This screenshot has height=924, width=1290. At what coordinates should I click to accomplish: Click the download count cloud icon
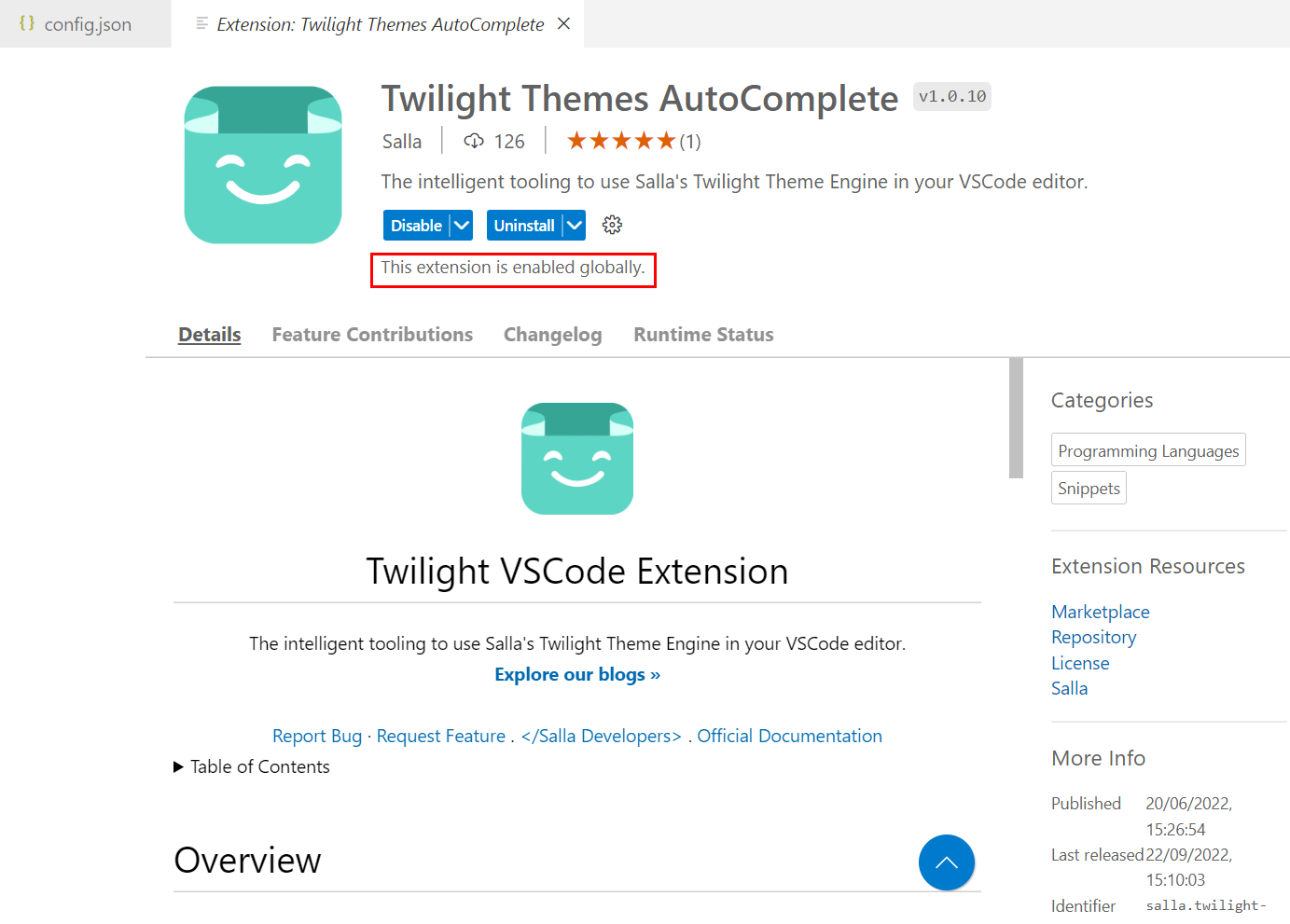[474, 140]
